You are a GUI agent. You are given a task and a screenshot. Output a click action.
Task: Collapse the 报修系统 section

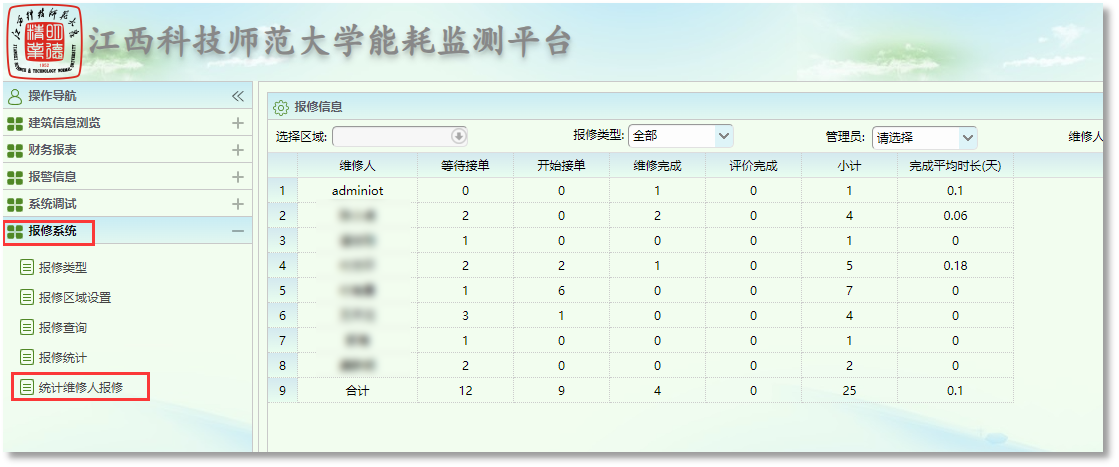coord(238,231)
